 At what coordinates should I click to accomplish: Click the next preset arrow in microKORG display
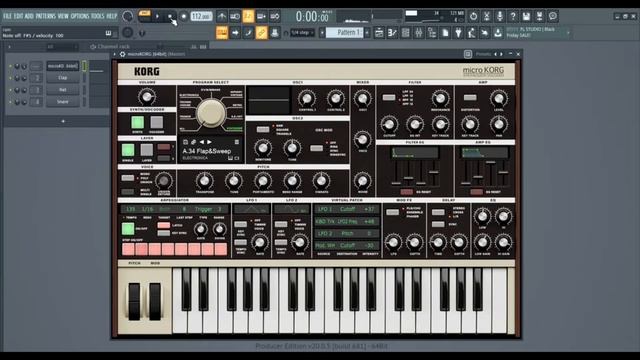click(209, 142)
